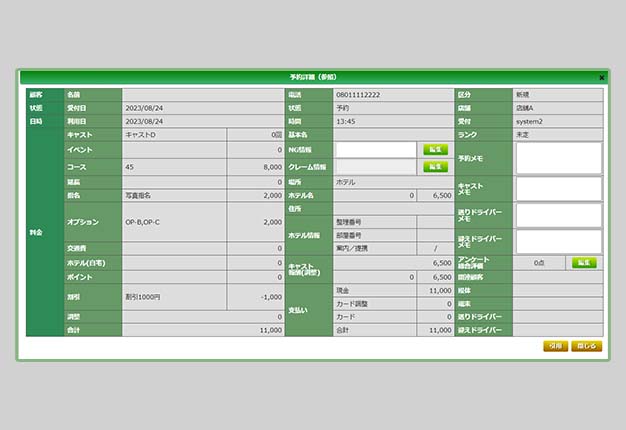Screen dimensions: 626x430
Task: Click the yellow 引用 button
Action: 555,346
